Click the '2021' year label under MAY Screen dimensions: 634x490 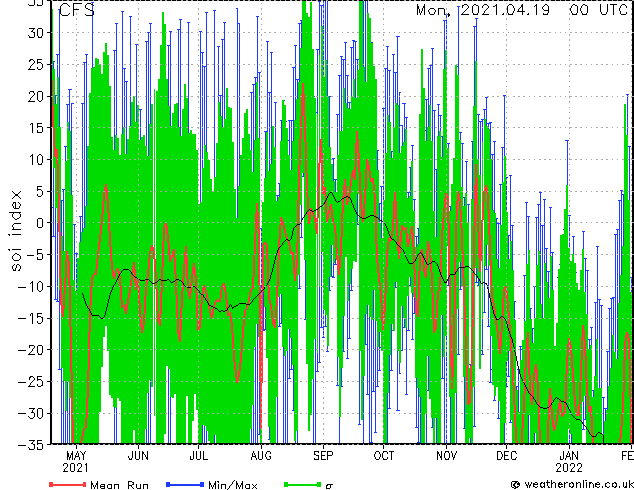pyautogui.click(x=76, y=468)
